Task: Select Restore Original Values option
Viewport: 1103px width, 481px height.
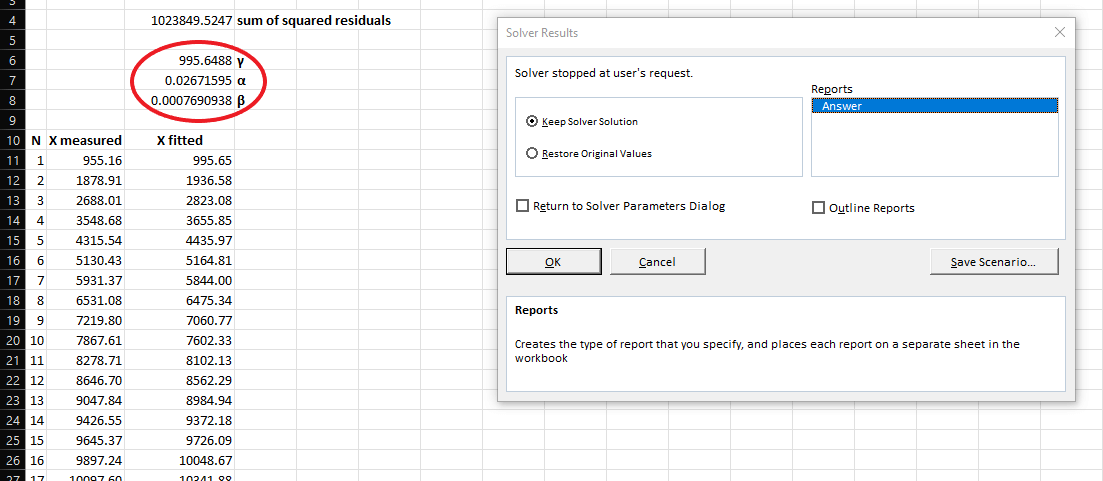Action: [532, 153]
